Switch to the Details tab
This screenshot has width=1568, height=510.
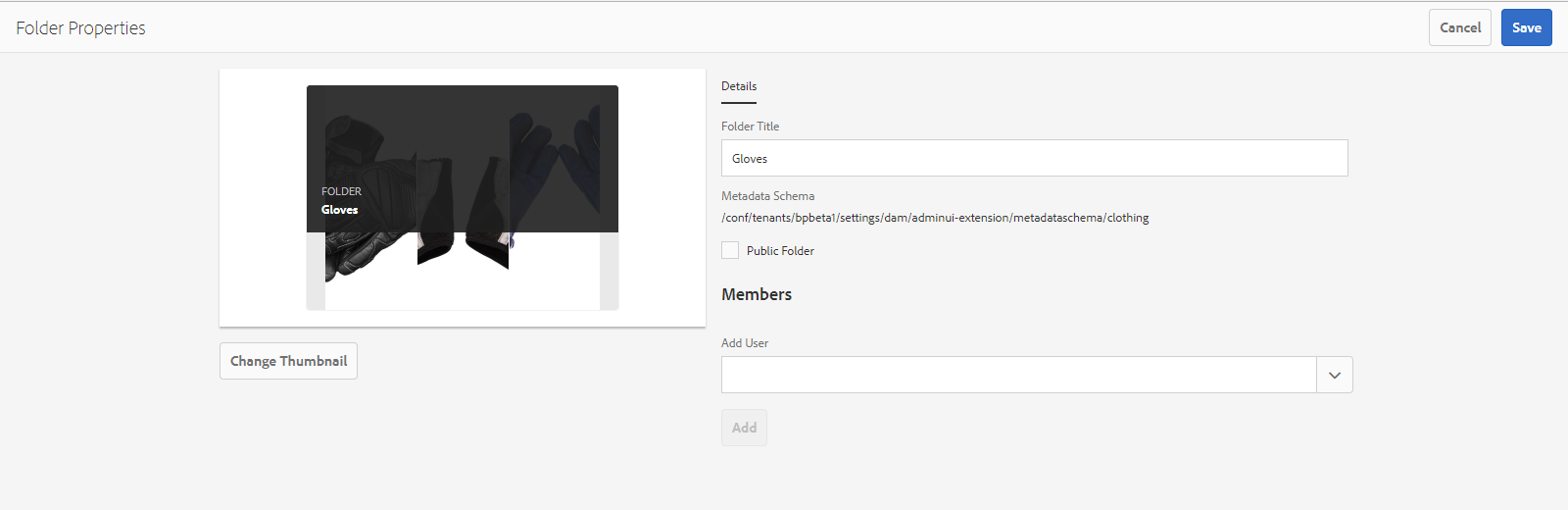coord(739,86)
